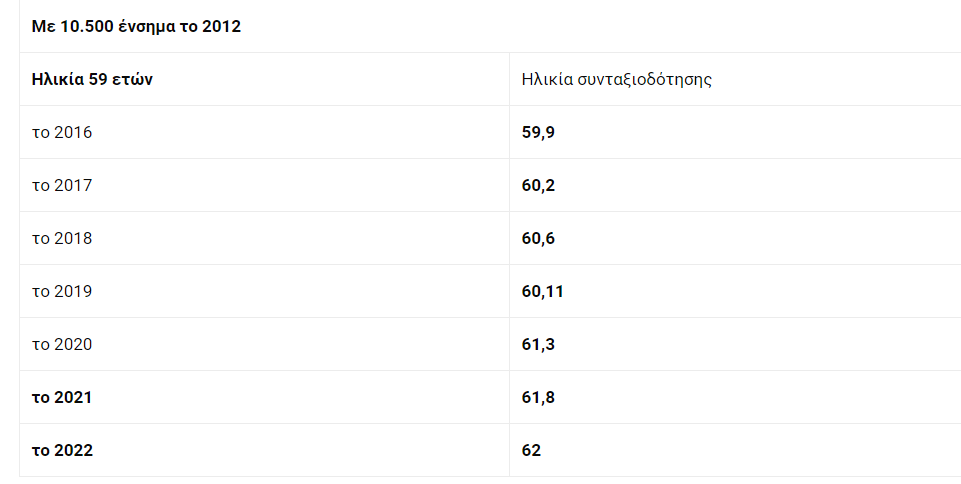
Task: Click the value 59,9
Action: point(538,132)
